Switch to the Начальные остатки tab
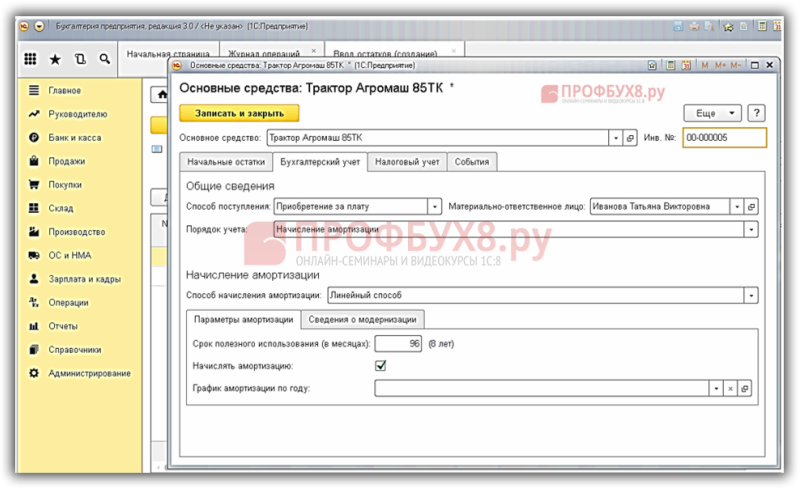Image resolution: width=800 pixels, height=489 pixels. click(226, 162)
